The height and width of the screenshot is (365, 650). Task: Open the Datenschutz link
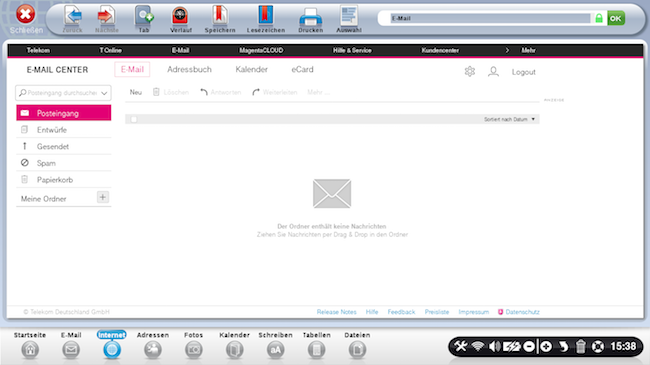click(x=522, y=312)
